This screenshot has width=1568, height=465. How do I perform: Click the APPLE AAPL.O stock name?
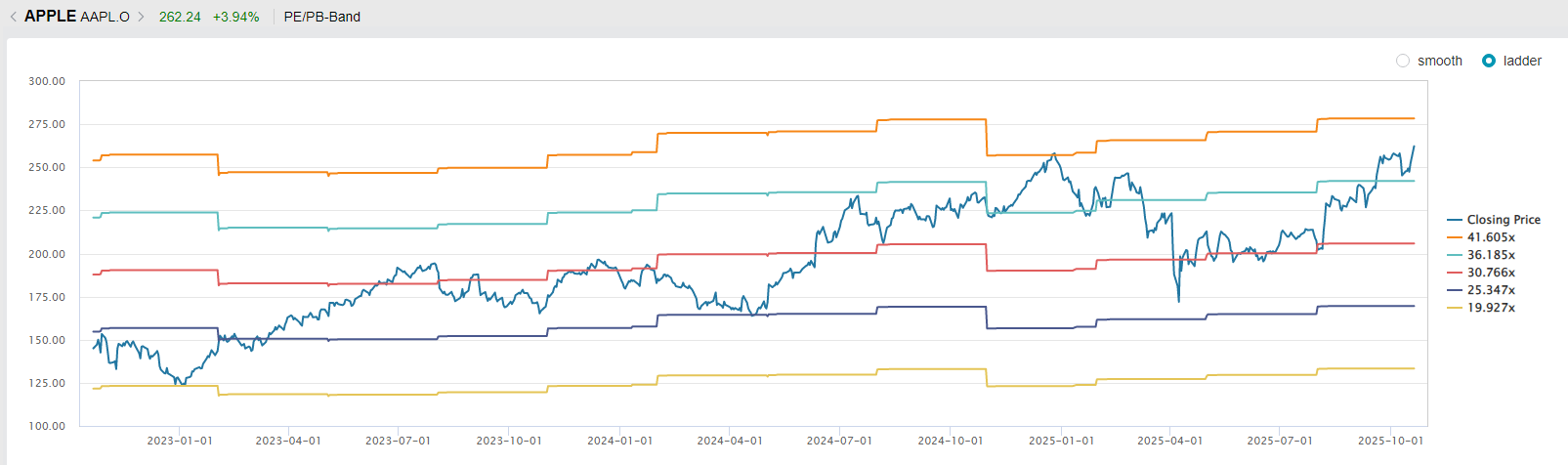77,17
